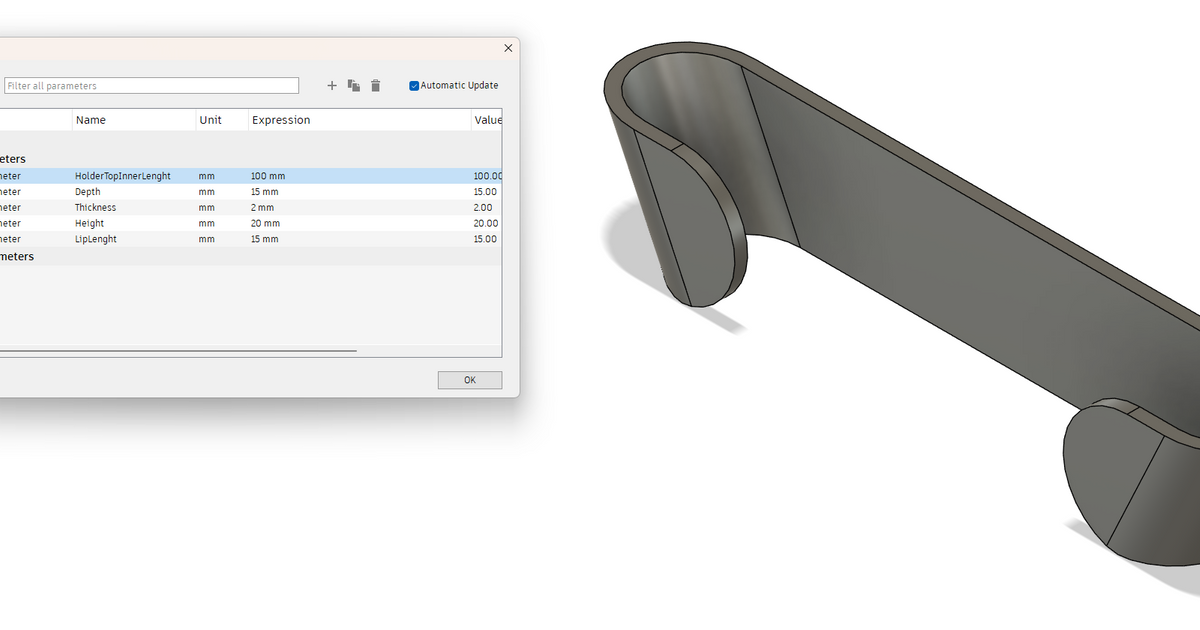Select the LipLenght parameter name
This screenshot has height=630, width=1200.
tap(96, 240)
